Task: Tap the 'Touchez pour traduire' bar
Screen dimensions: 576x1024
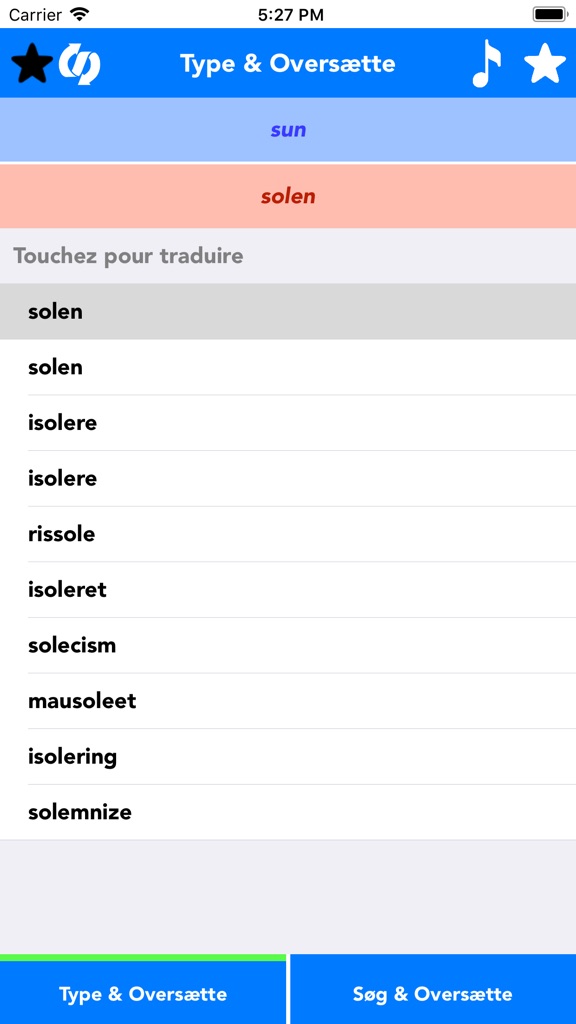Action: click(288, 256)
